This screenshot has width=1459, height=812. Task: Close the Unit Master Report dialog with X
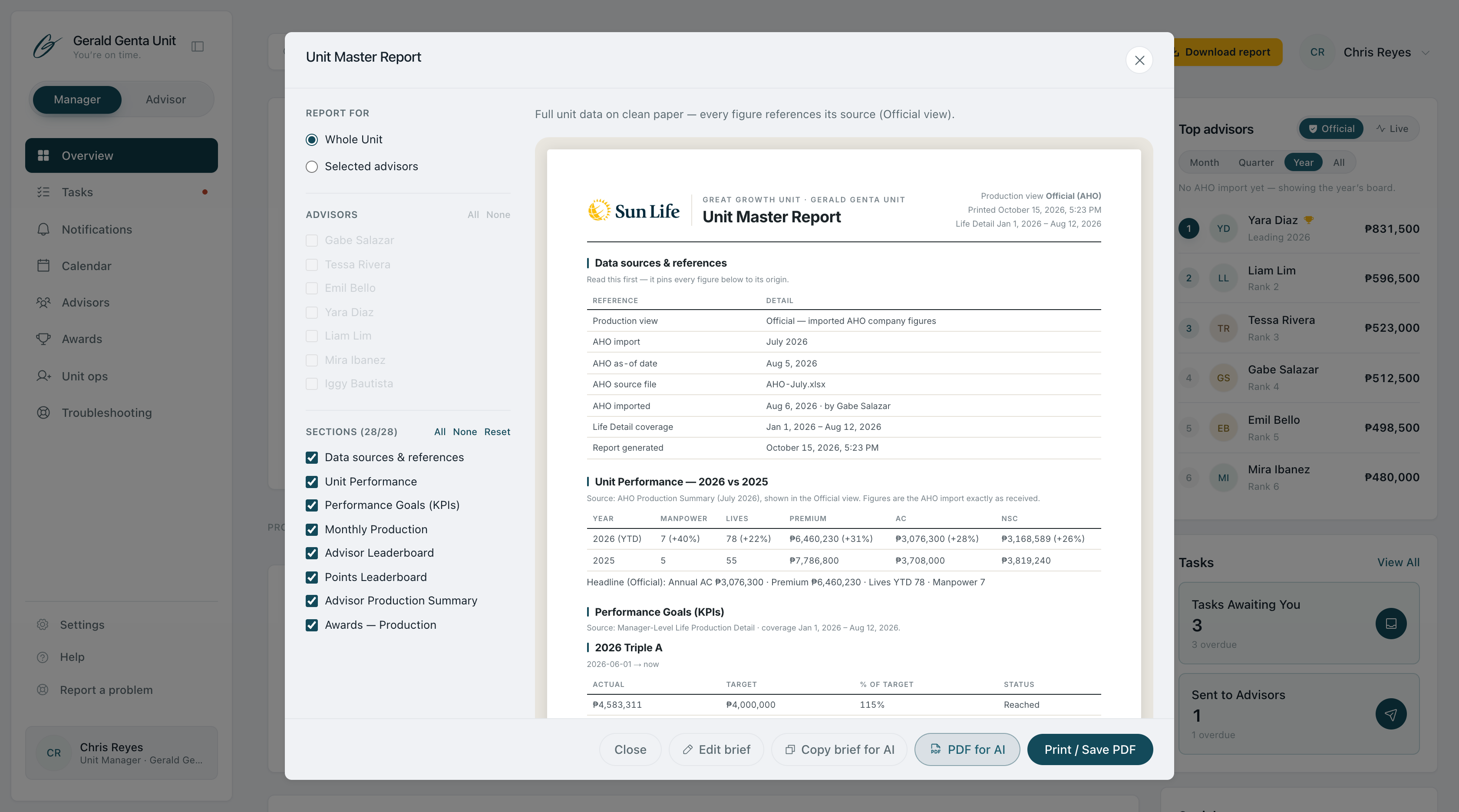click(1139, 60)
